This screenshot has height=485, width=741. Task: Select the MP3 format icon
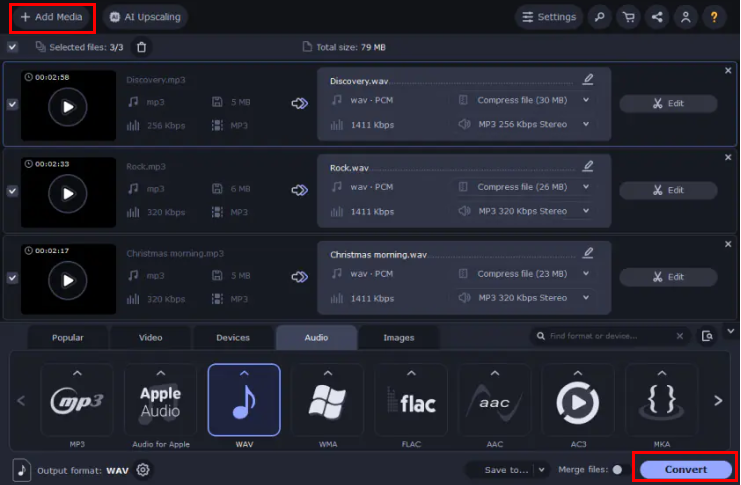[x=77, y=400]
